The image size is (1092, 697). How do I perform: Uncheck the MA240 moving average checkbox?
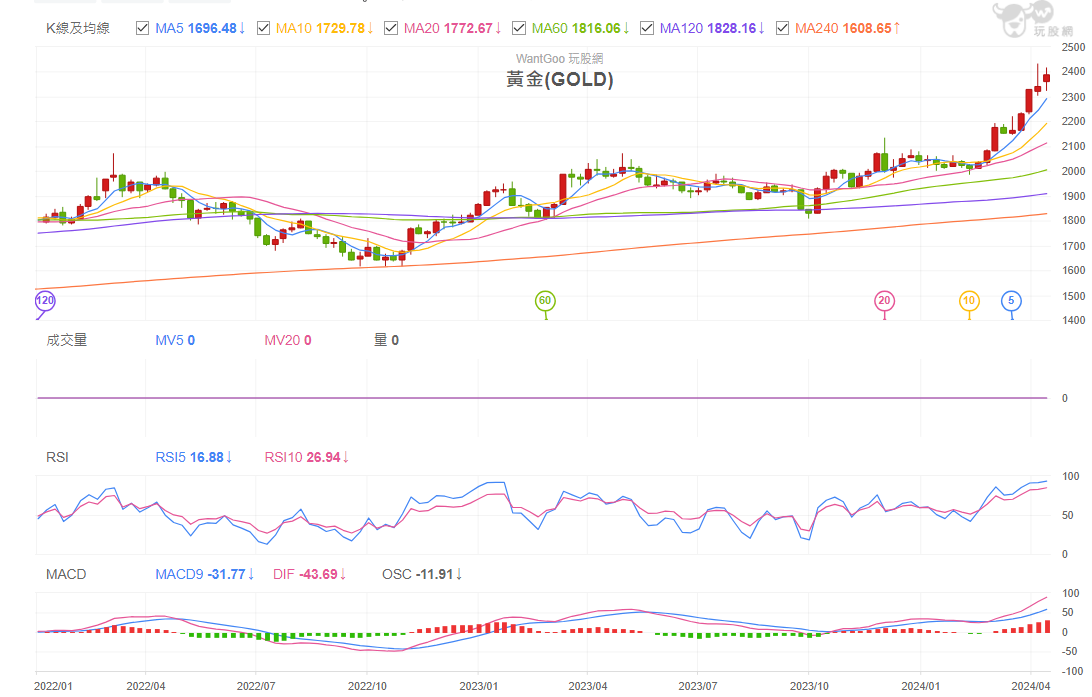point(782,29)
